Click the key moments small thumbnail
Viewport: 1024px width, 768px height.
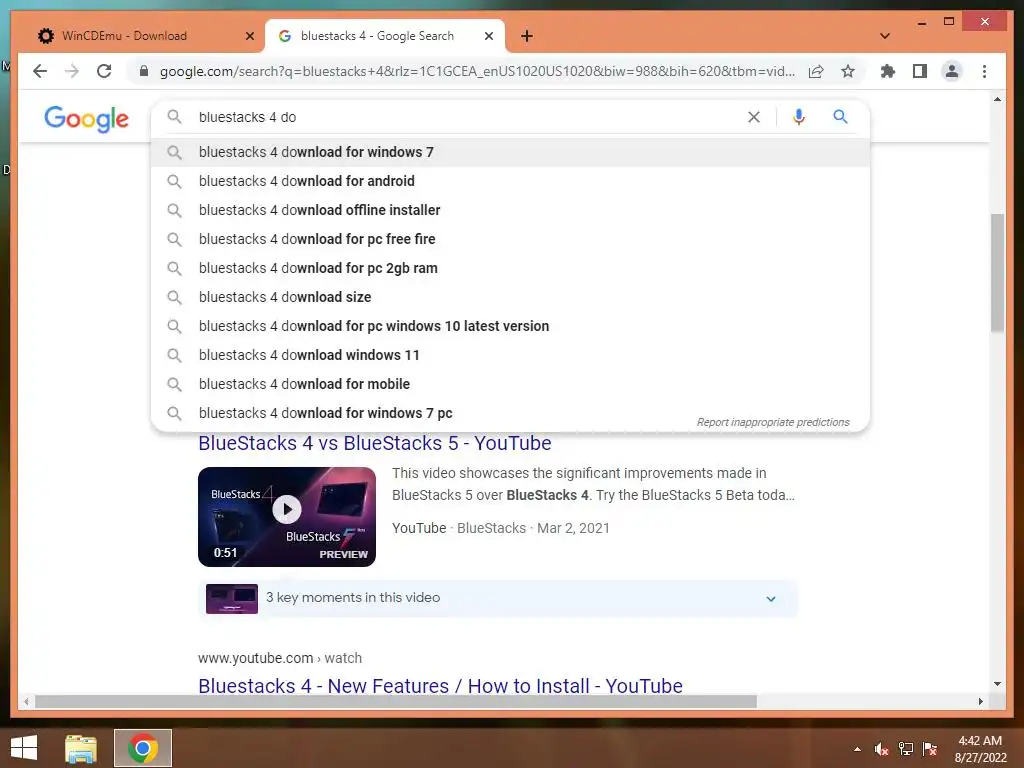232,598
